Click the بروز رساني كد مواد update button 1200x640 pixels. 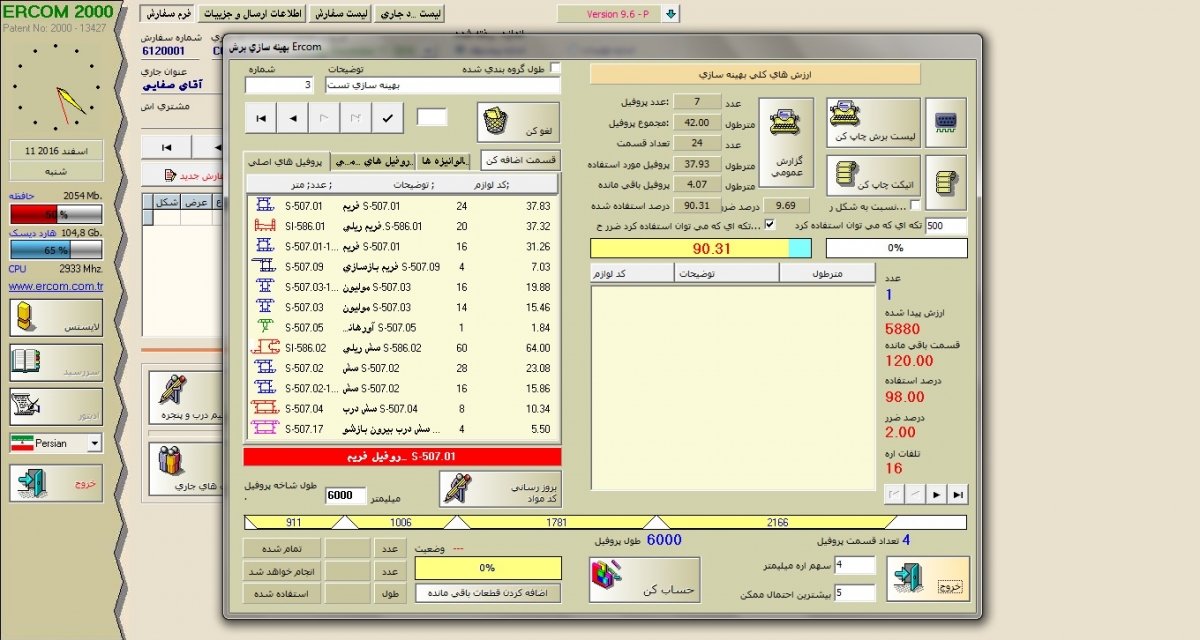(x=500, y=489)
